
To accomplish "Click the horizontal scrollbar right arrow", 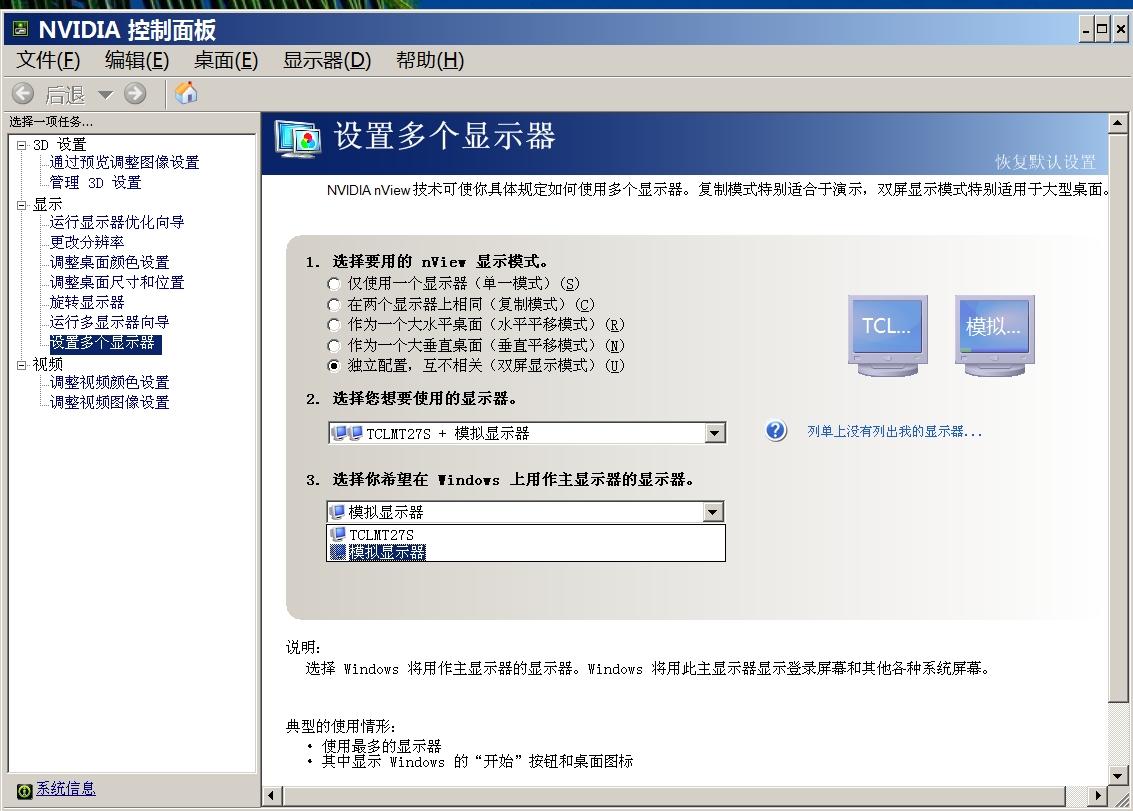I will pos(1098,796).
